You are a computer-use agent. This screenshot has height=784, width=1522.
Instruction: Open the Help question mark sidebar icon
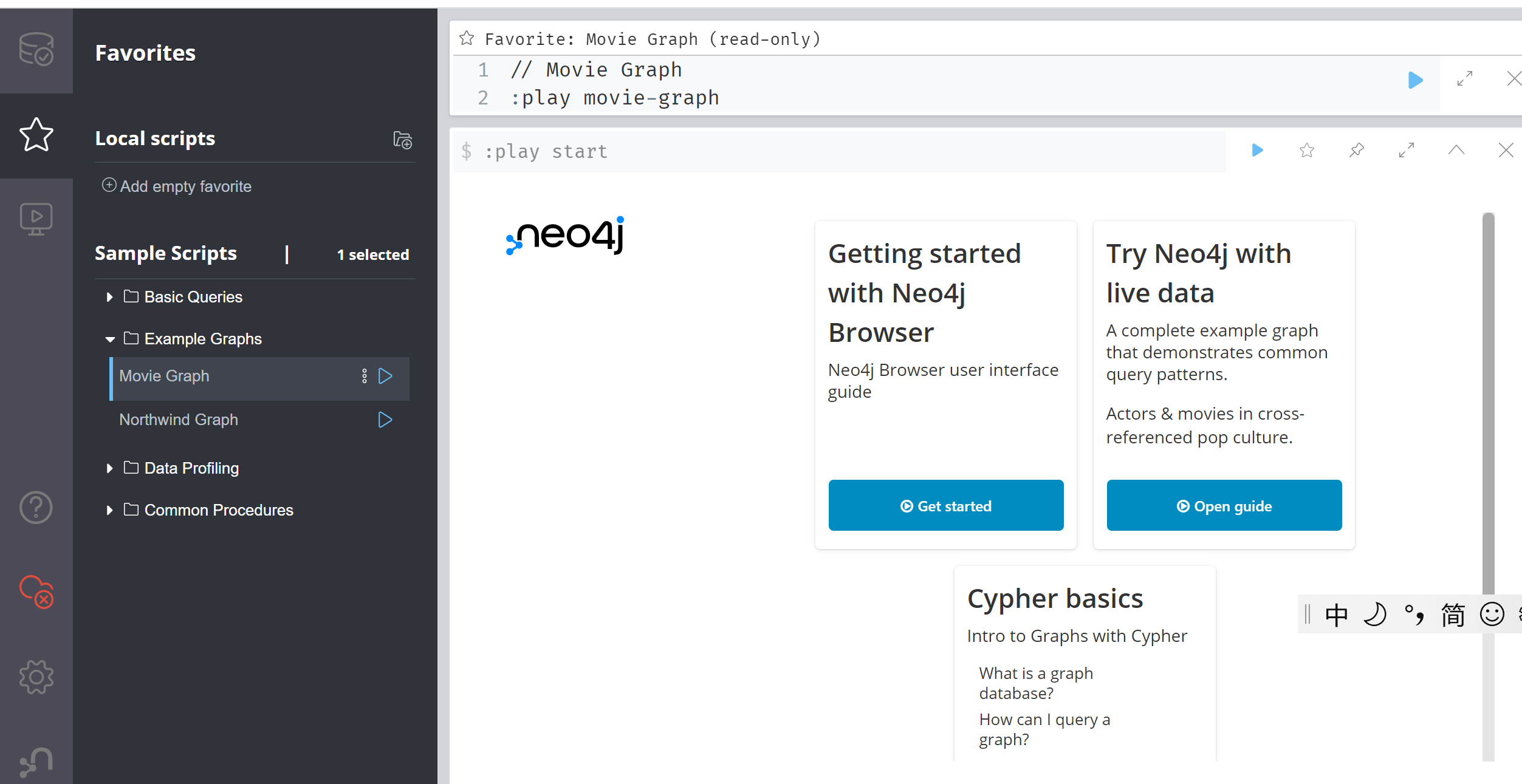(36, 508)
